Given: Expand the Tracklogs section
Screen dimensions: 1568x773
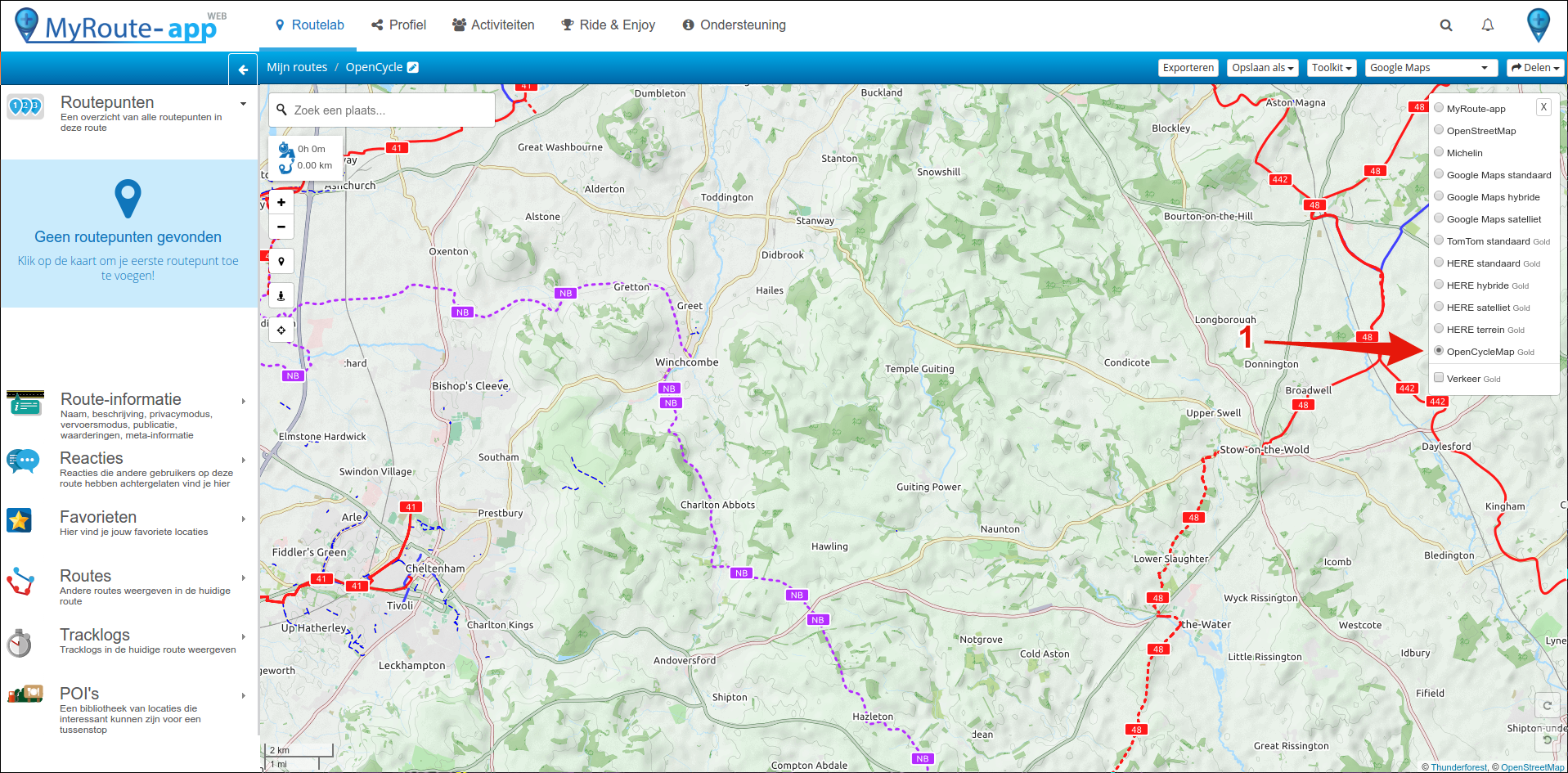Looking at the screenshot, I should [x=244, y=636].
